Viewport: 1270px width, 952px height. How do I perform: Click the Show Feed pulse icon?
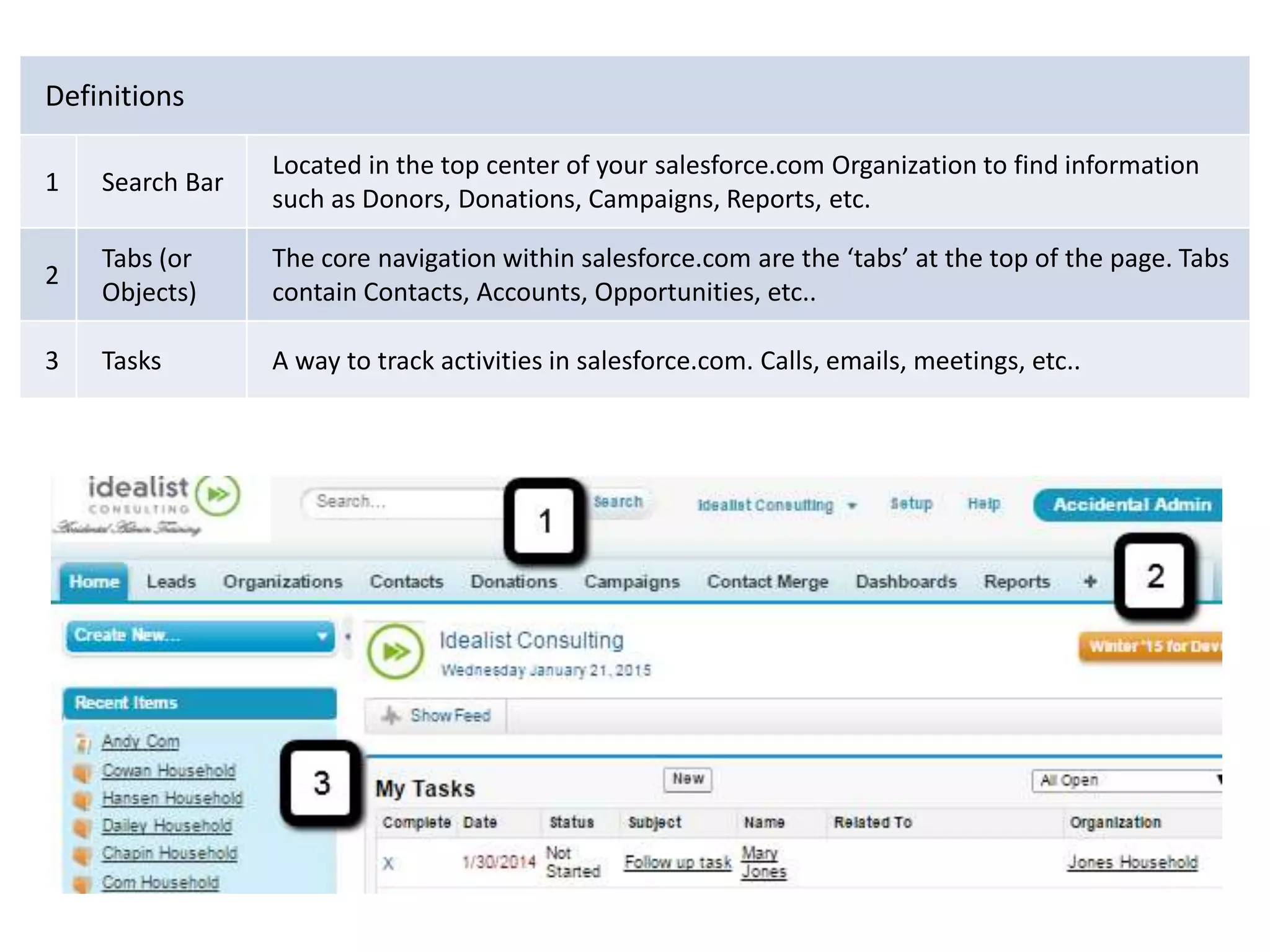point(391,715)
